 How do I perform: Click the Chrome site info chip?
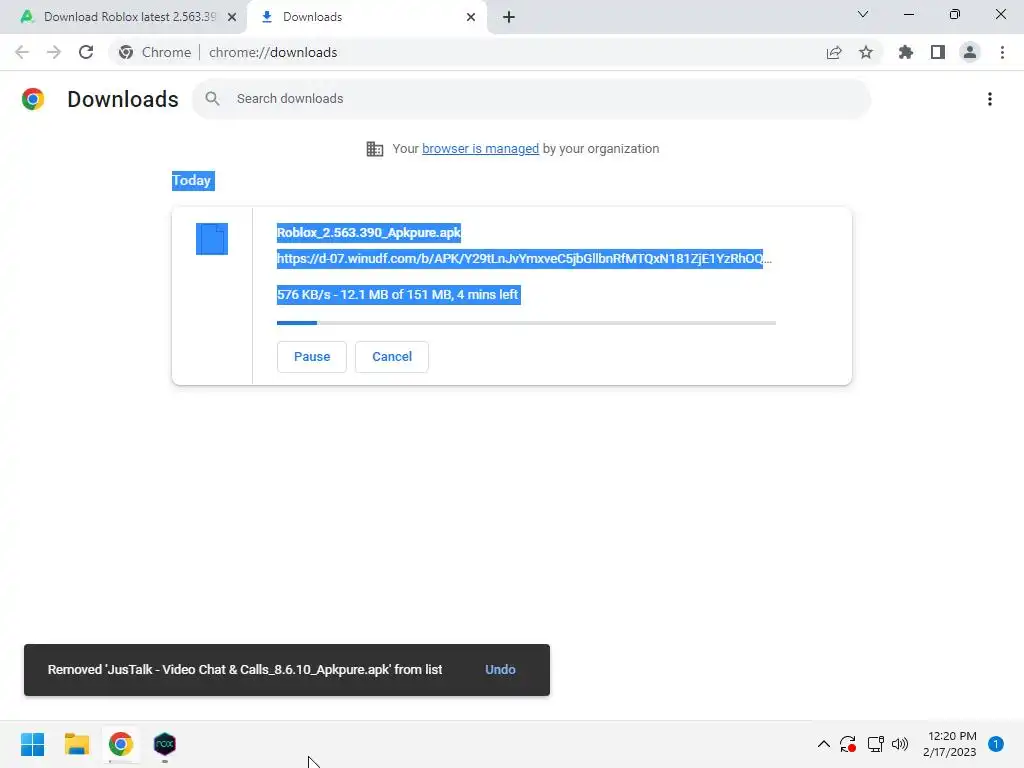click(155, 52)
